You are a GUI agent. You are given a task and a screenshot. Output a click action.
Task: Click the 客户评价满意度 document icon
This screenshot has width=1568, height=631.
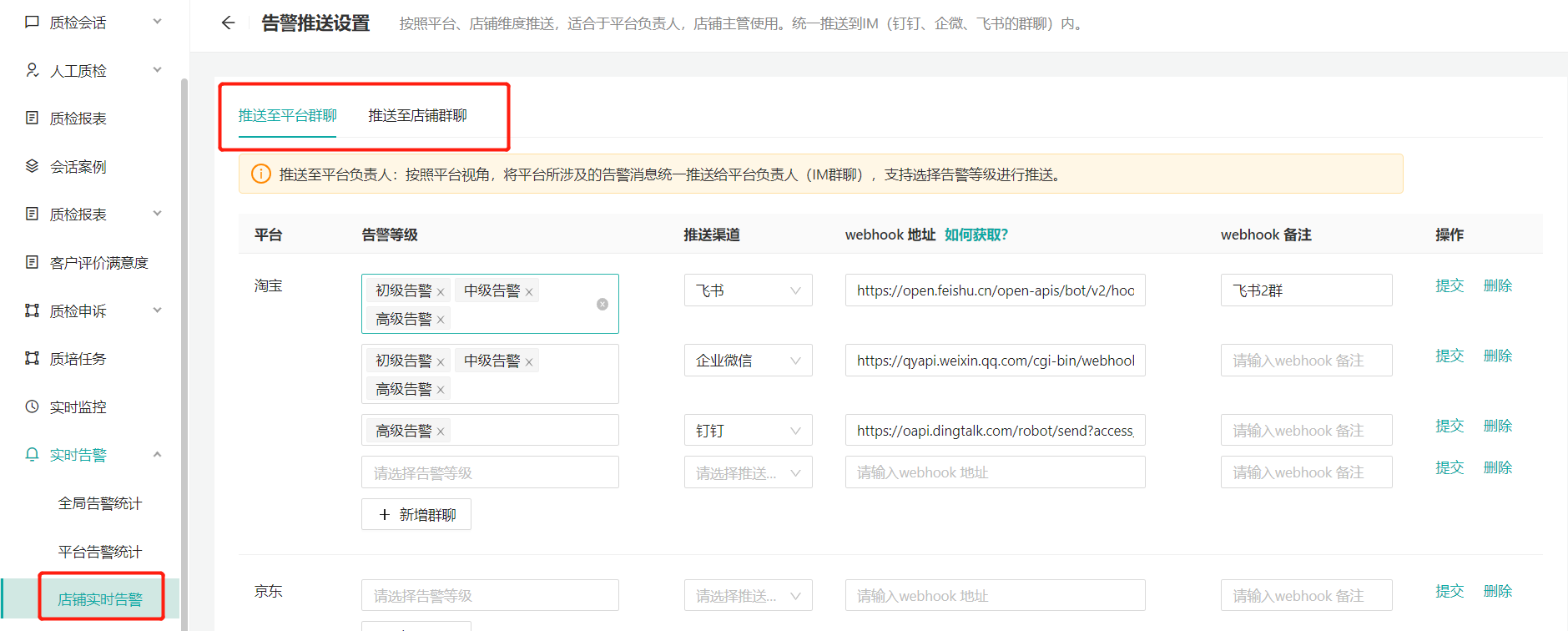point(32,262)
